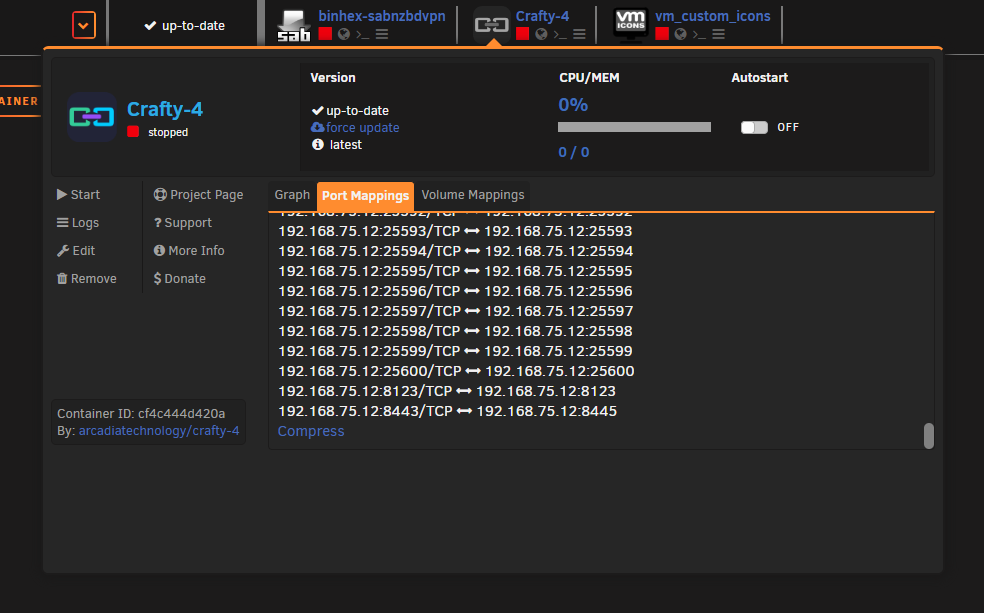Select the 25594/TCP port mapping row
This screenshot has height=613, width=984.
coord(456,251)
